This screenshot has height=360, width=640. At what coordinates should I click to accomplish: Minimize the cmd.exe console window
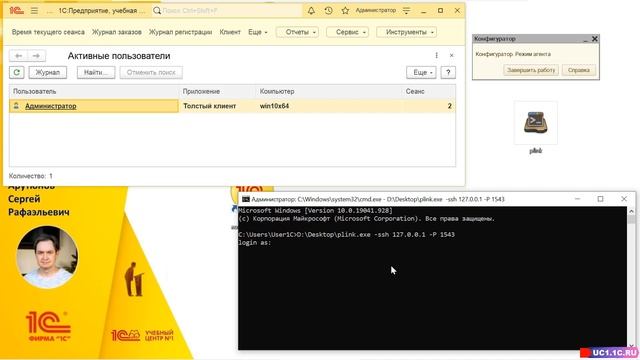(577, 199)
